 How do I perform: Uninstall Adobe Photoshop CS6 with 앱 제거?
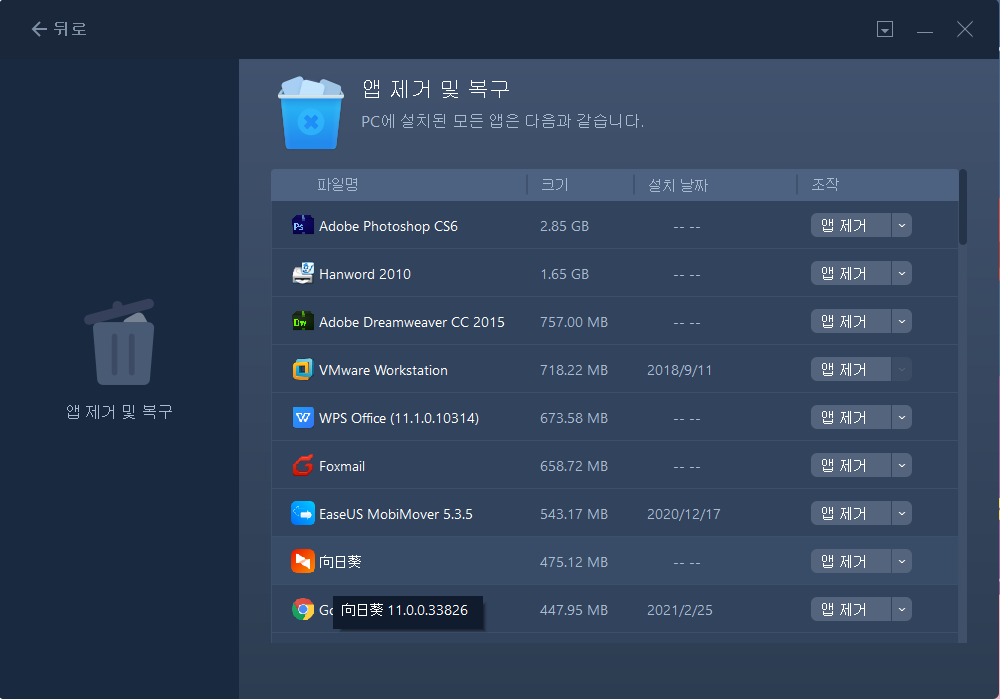(850, 225)
